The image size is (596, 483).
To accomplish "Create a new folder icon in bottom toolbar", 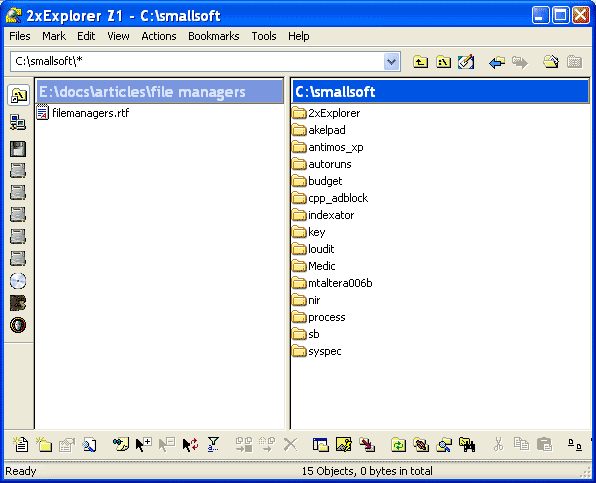I will (x=44, y=444).
